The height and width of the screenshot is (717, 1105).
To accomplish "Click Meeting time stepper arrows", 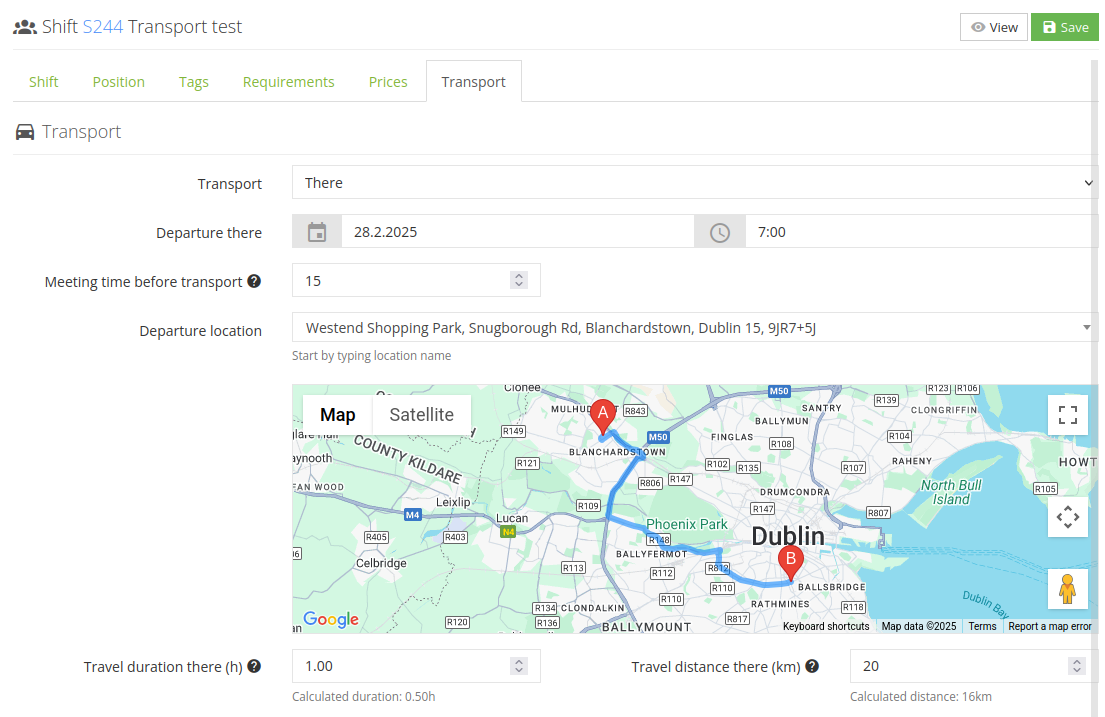I will click(519, 281).
